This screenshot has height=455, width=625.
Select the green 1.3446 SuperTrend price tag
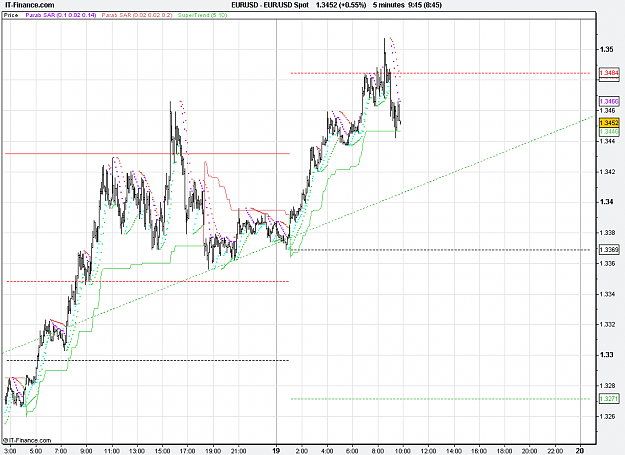pyautogui.click(x=609, y=131)
